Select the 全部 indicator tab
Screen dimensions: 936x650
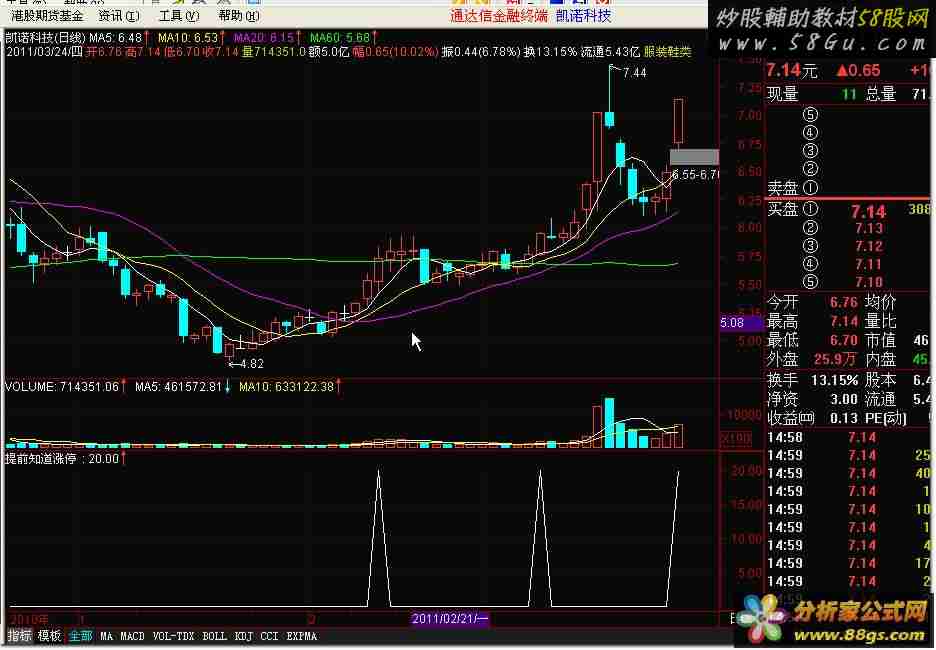point(80,636)
